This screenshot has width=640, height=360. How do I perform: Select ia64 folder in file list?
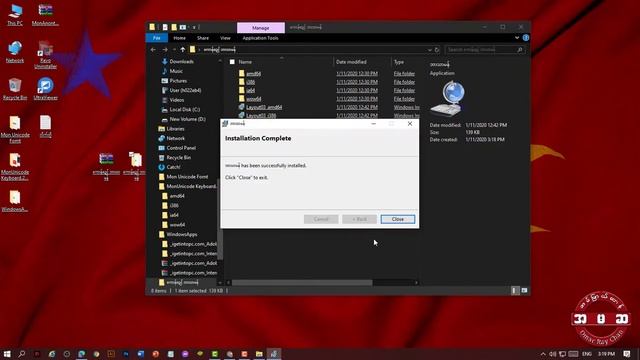250,90
